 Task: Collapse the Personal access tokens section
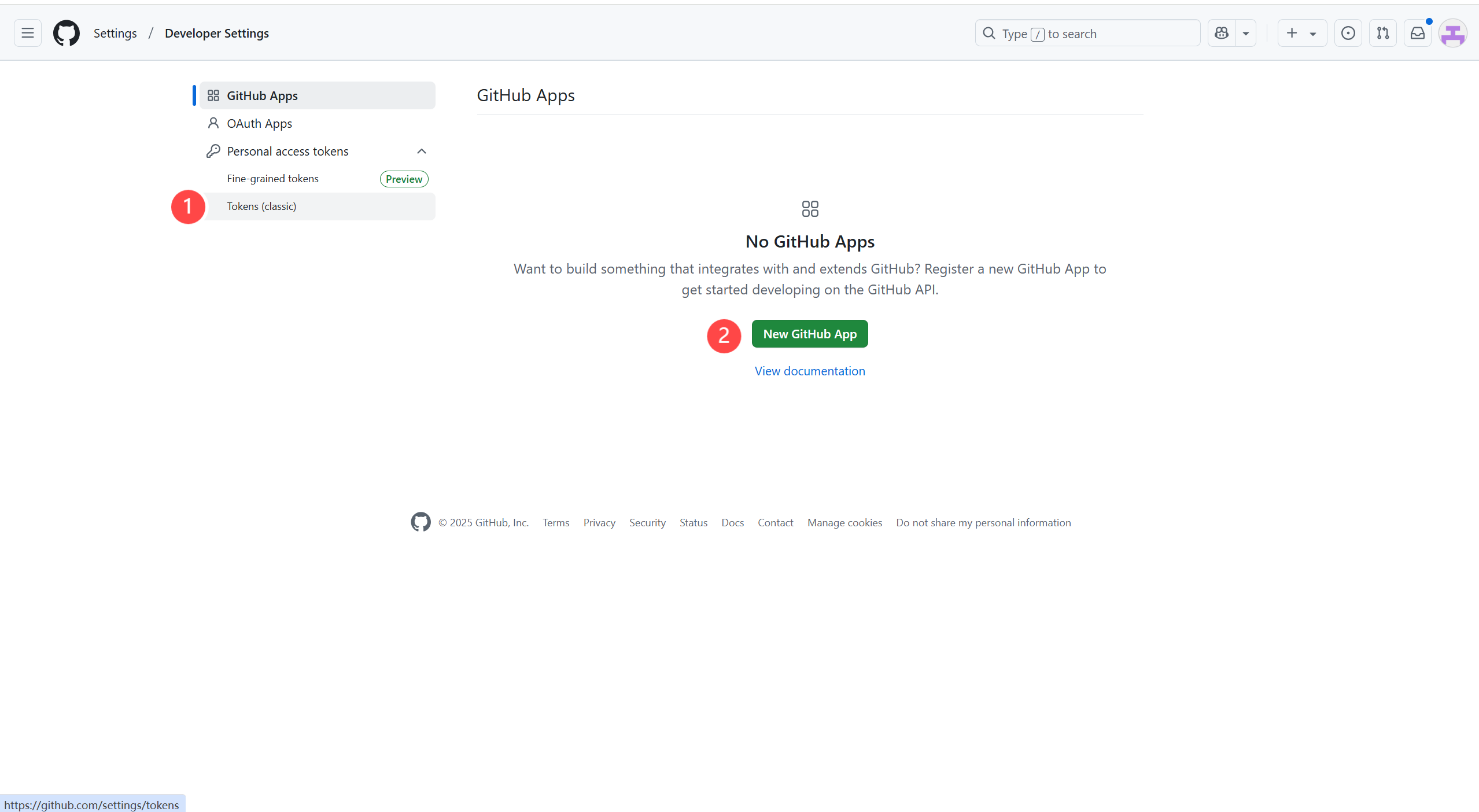pos(422,151)
